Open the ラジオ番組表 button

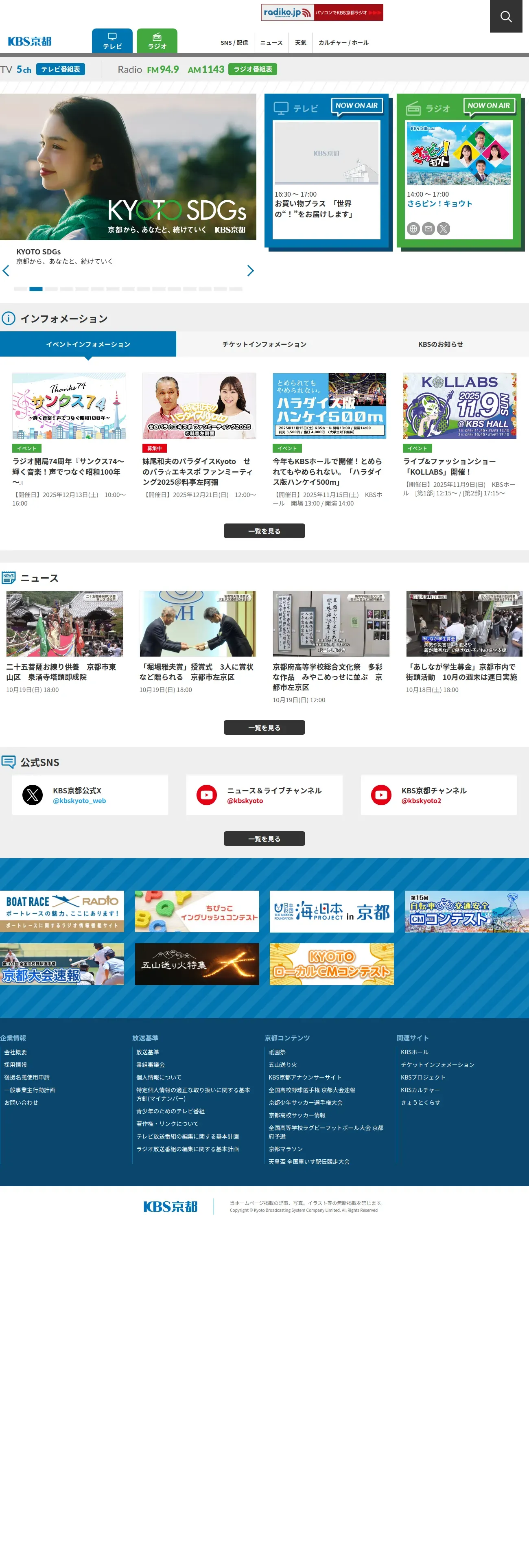point(253,69)
